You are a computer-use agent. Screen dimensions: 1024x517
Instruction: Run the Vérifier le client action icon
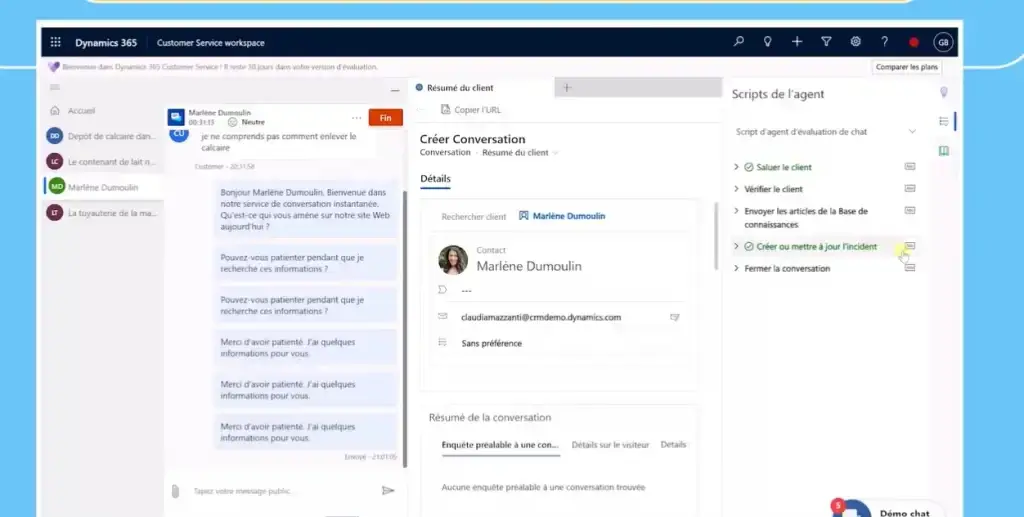pyautogui.click(x=910, y=189)
